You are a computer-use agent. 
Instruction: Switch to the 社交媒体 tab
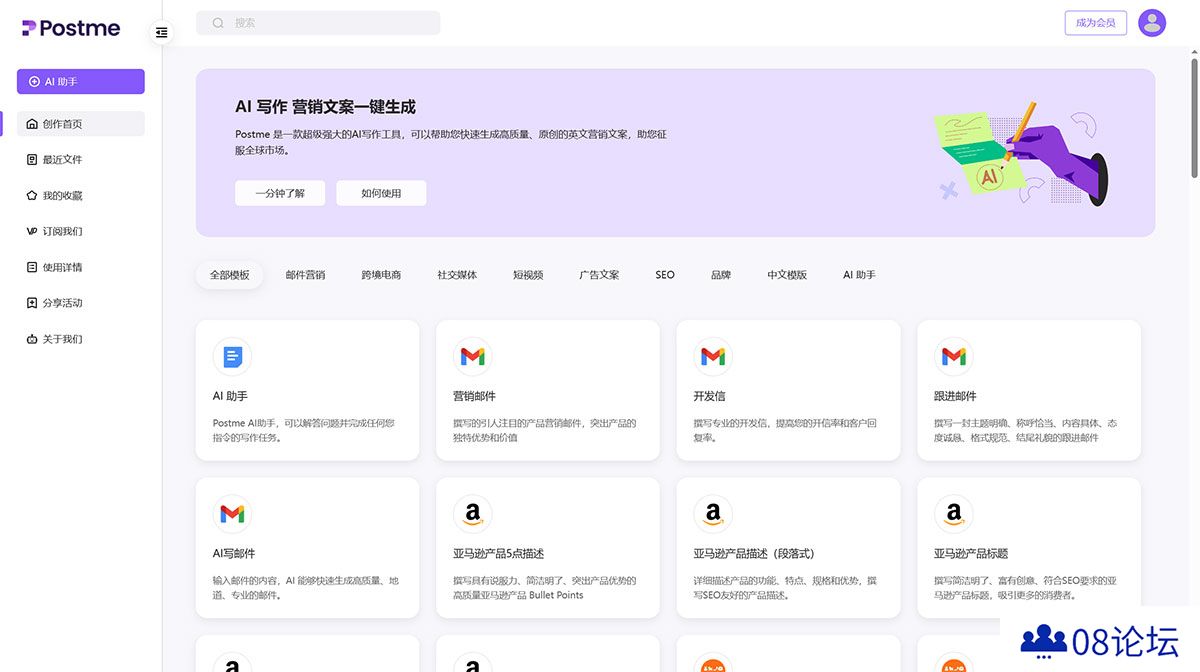(x=457, y=275)
